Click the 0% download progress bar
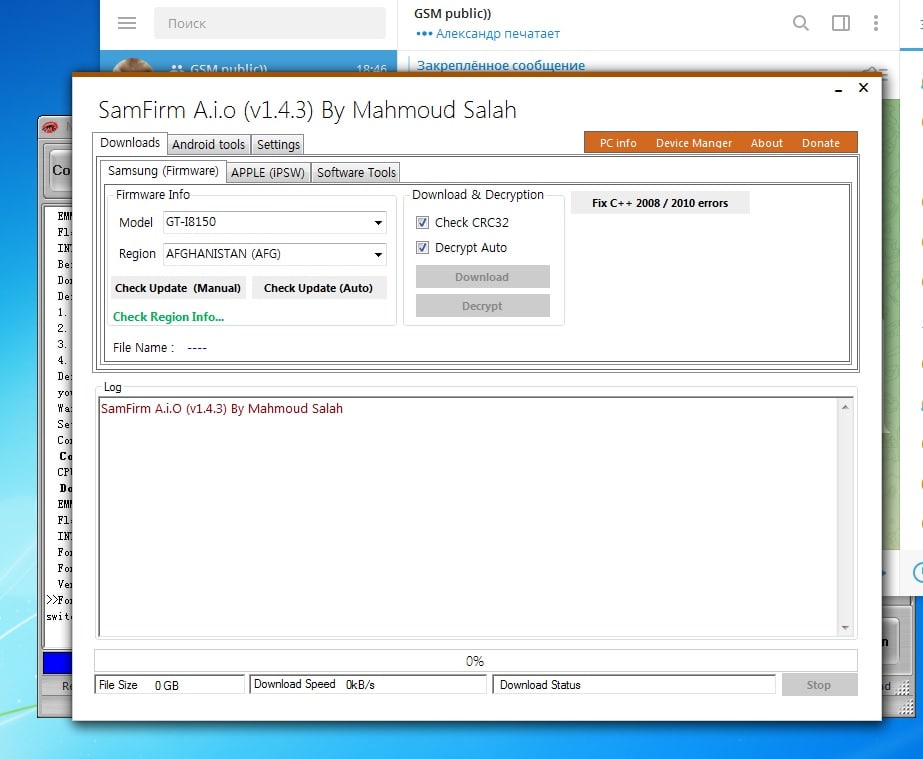This screenshot has width=923, height=759. coord(476,661)
